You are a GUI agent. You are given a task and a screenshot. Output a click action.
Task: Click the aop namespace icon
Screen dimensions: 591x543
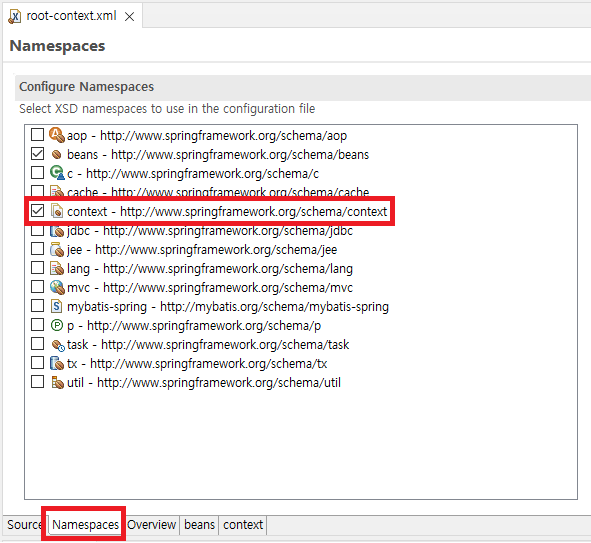57,135
